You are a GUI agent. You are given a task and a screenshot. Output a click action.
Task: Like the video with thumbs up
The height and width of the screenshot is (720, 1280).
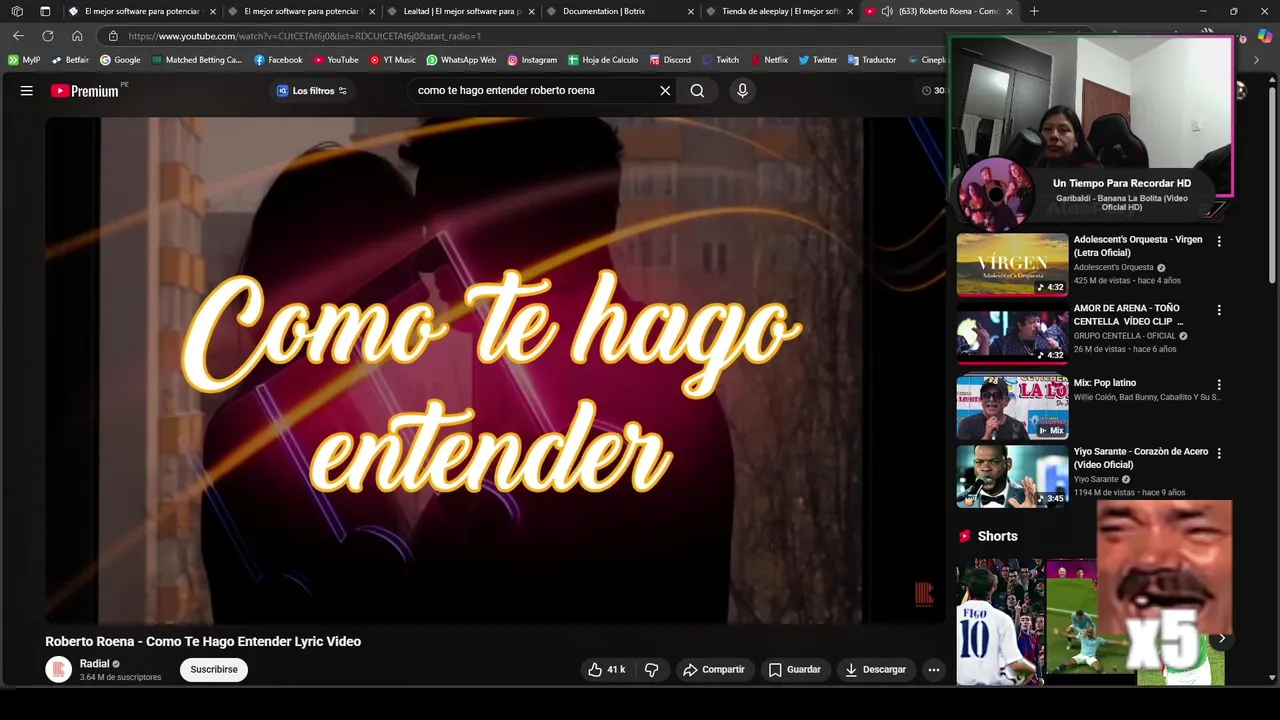point(606,670)
